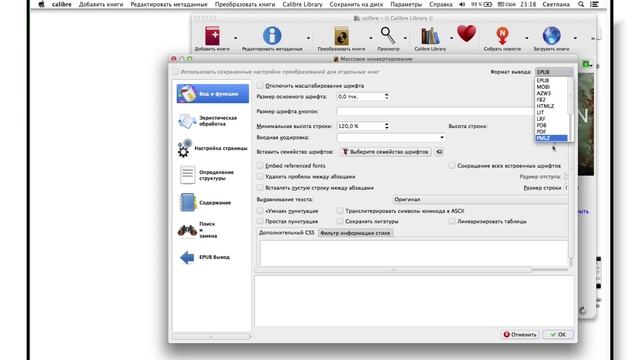Toggle Сохранять лигатуры checkbox
The height and width of the screenshot is (360, 640).
[x=340, y=221]
